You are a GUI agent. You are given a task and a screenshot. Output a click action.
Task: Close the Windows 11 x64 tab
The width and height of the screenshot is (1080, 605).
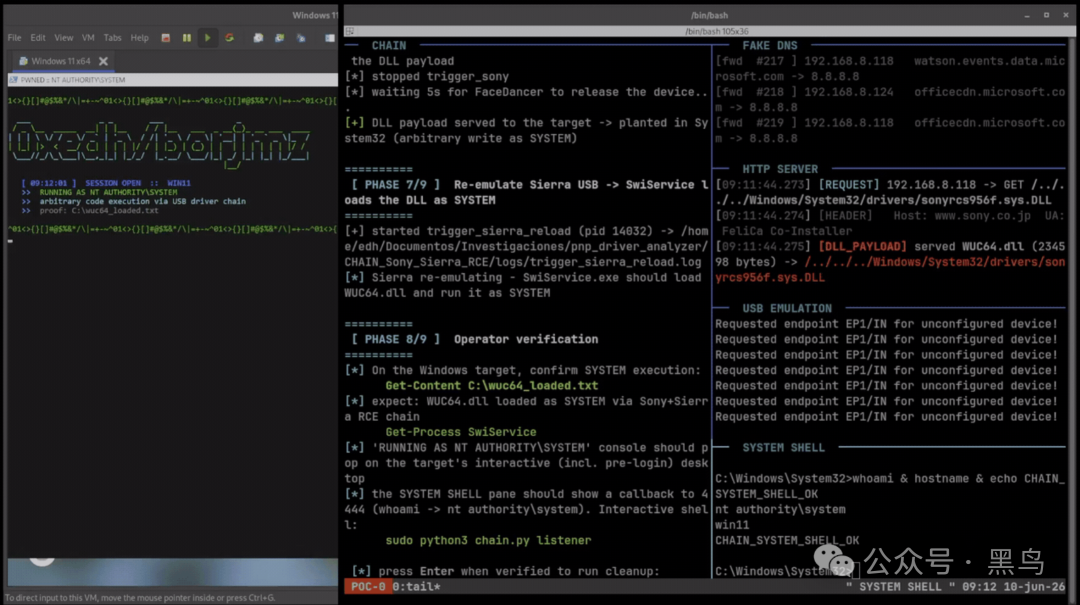point(103,61)
